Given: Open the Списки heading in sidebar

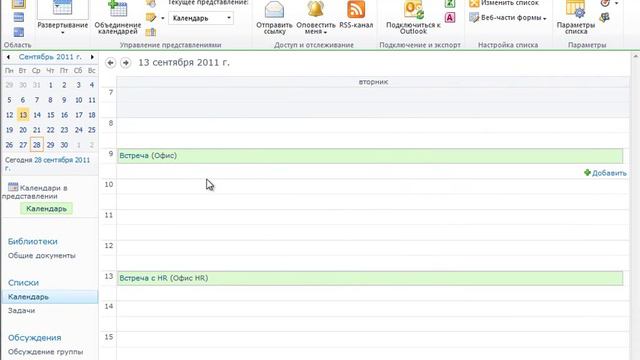Looking at the screenshot, I should click(23, 282).
